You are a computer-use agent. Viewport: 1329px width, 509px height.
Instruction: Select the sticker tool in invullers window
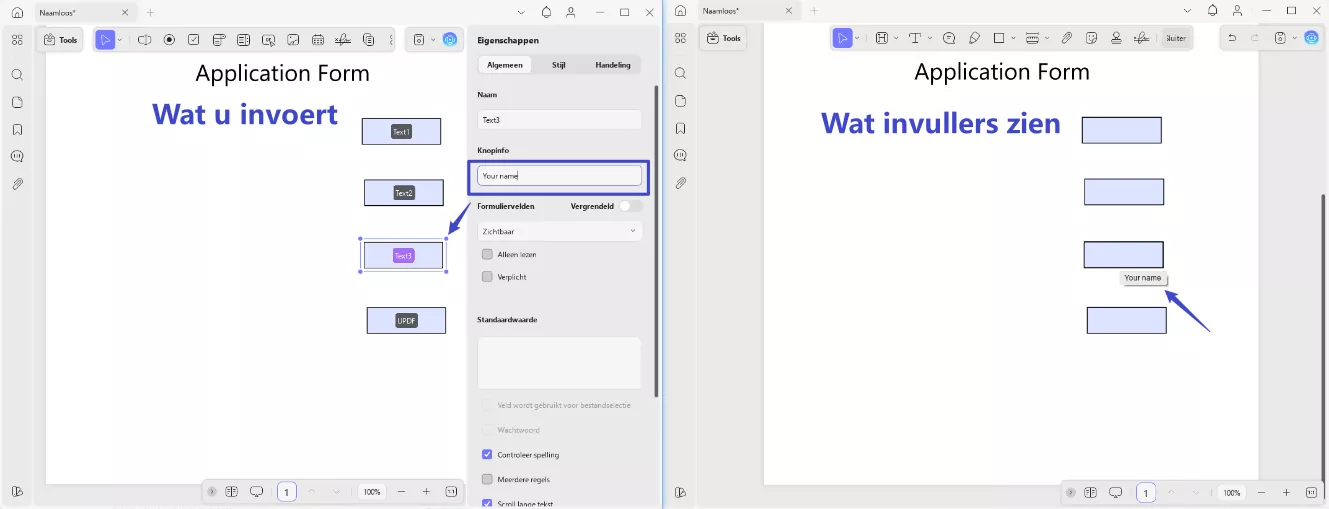tap(1091, 38)
